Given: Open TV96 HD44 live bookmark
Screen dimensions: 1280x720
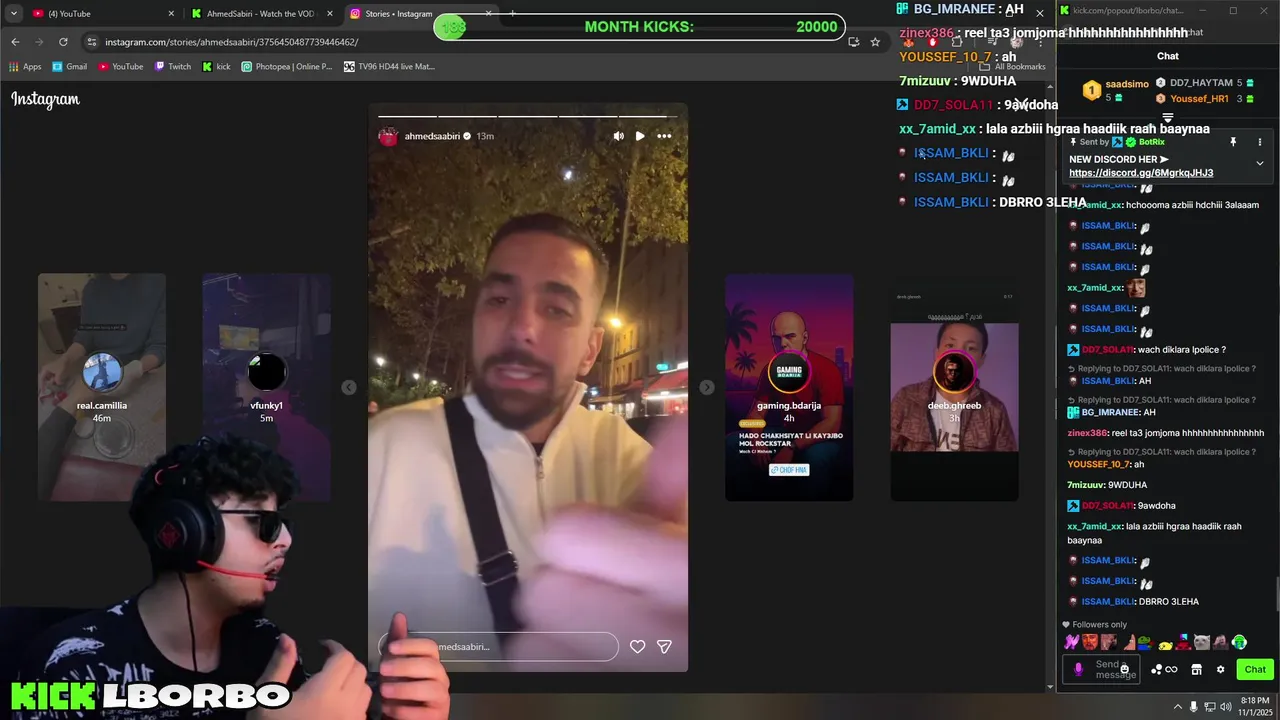Looking at the screenshot, I should pyautogui.click(x=389, y=67).
